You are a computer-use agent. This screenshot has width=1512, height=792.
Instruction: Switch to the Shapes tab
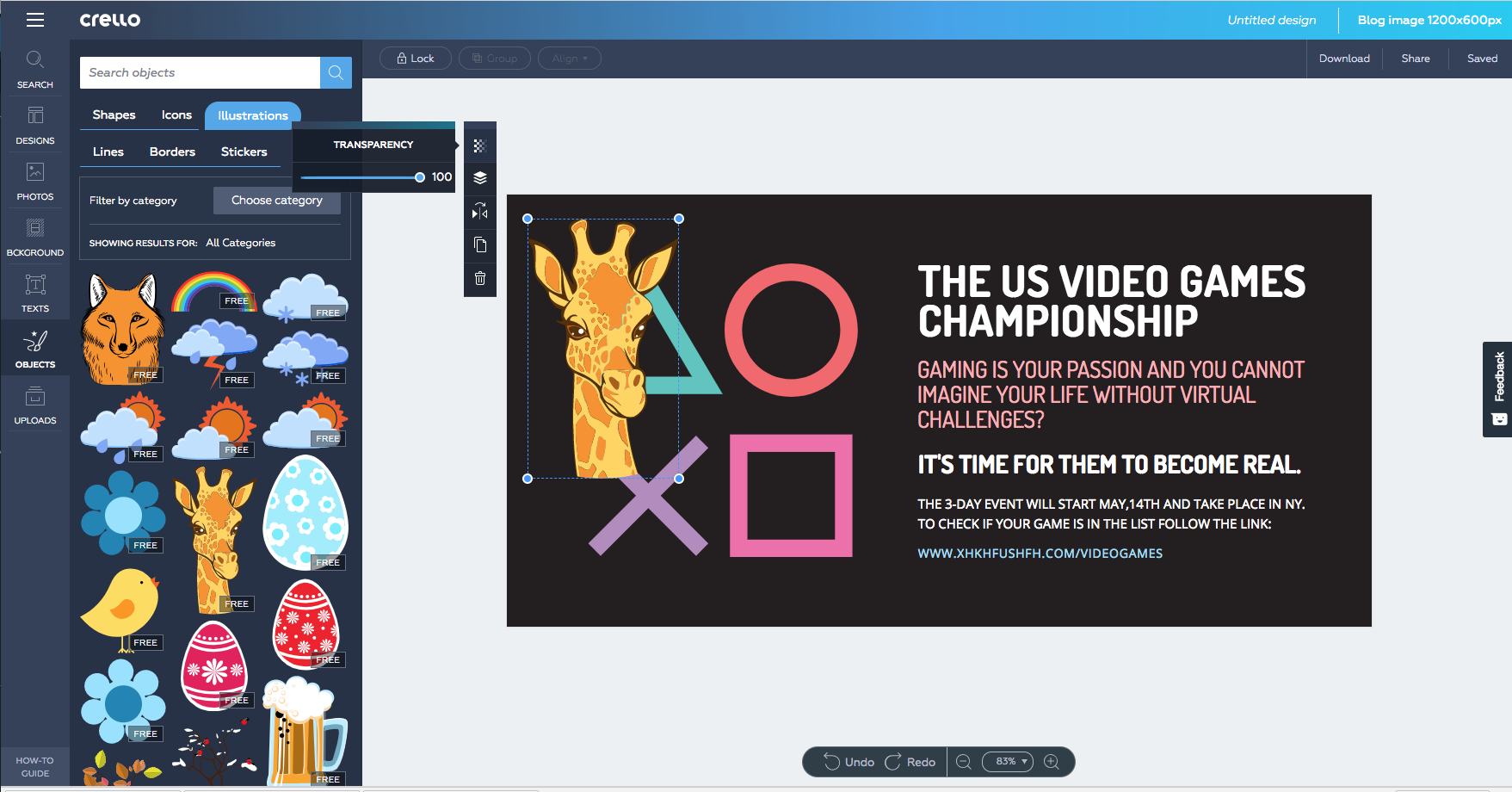tap(114, 115)
